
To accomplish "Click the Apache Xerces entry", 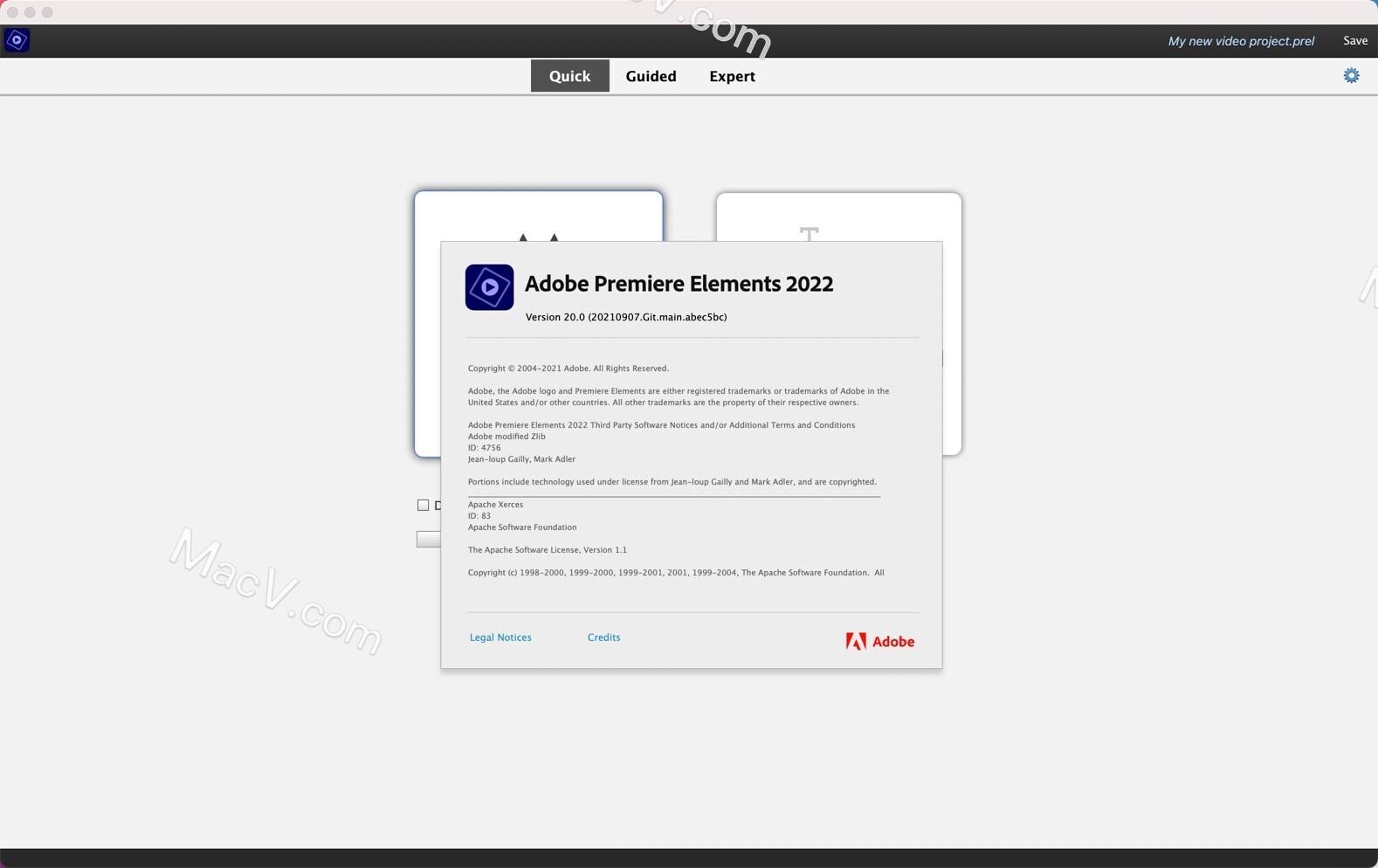I will [495, 505].
